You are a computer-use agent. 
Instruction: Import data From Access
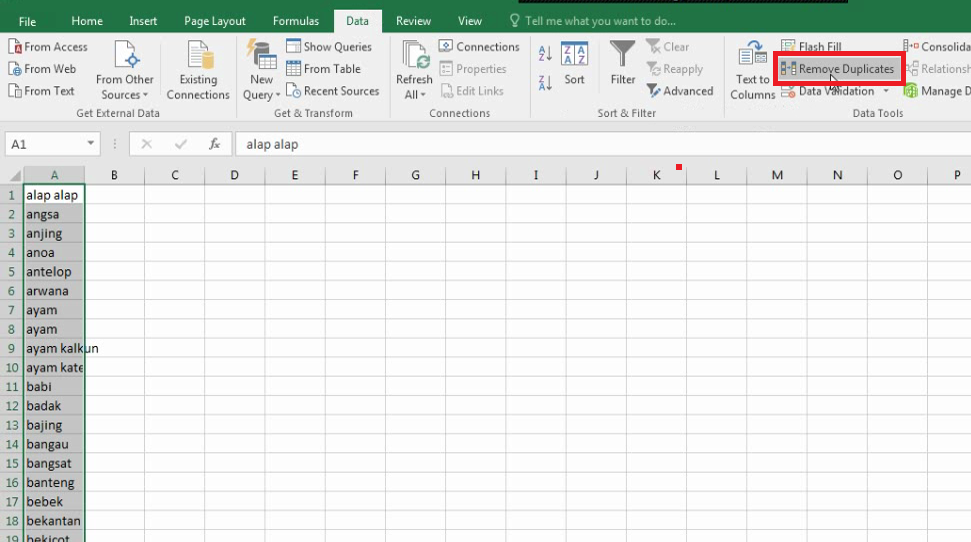coord(48,47)
